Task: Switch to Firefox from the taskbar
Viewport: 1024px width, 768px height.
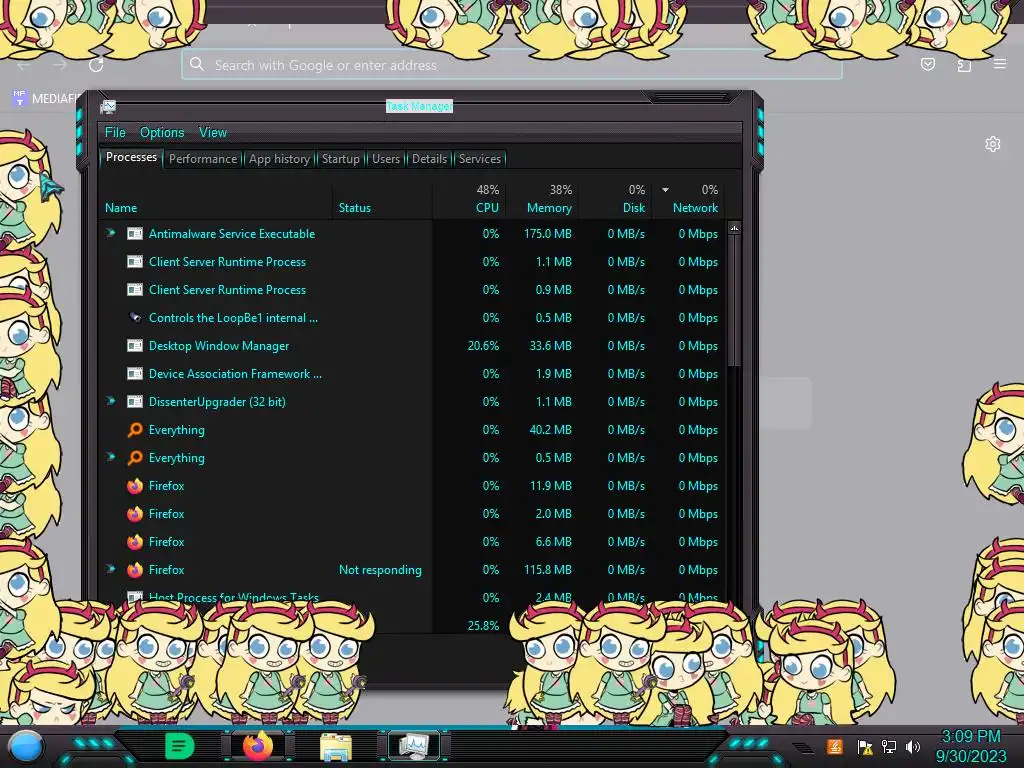Action: [258, 746]
